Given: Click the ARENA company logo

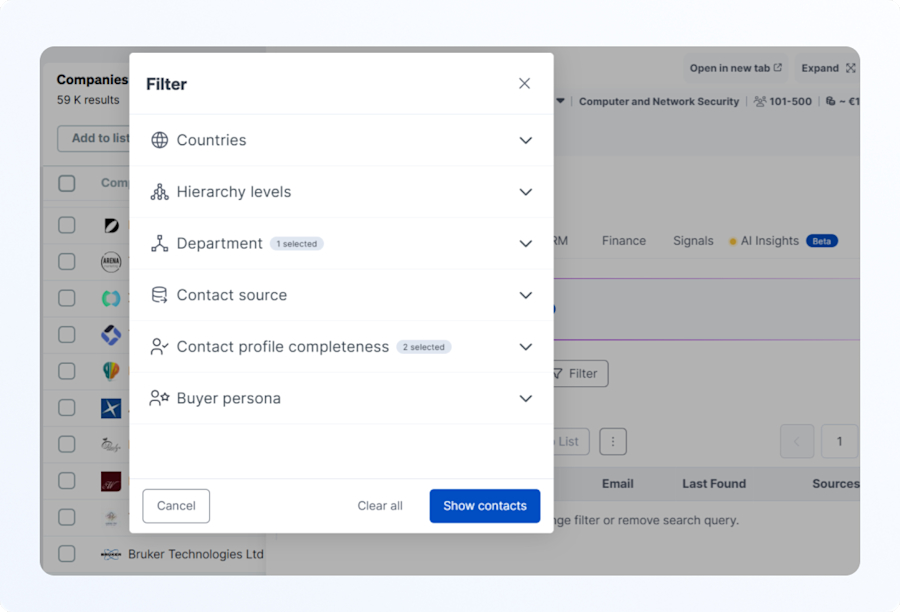Looking at the screenshot, I should tap(111, 262).
